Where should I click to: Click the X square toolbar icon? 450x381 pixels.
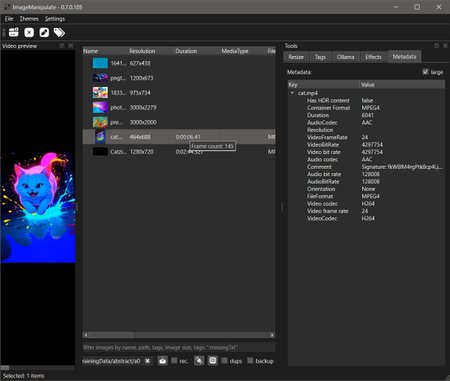[29, 32]
